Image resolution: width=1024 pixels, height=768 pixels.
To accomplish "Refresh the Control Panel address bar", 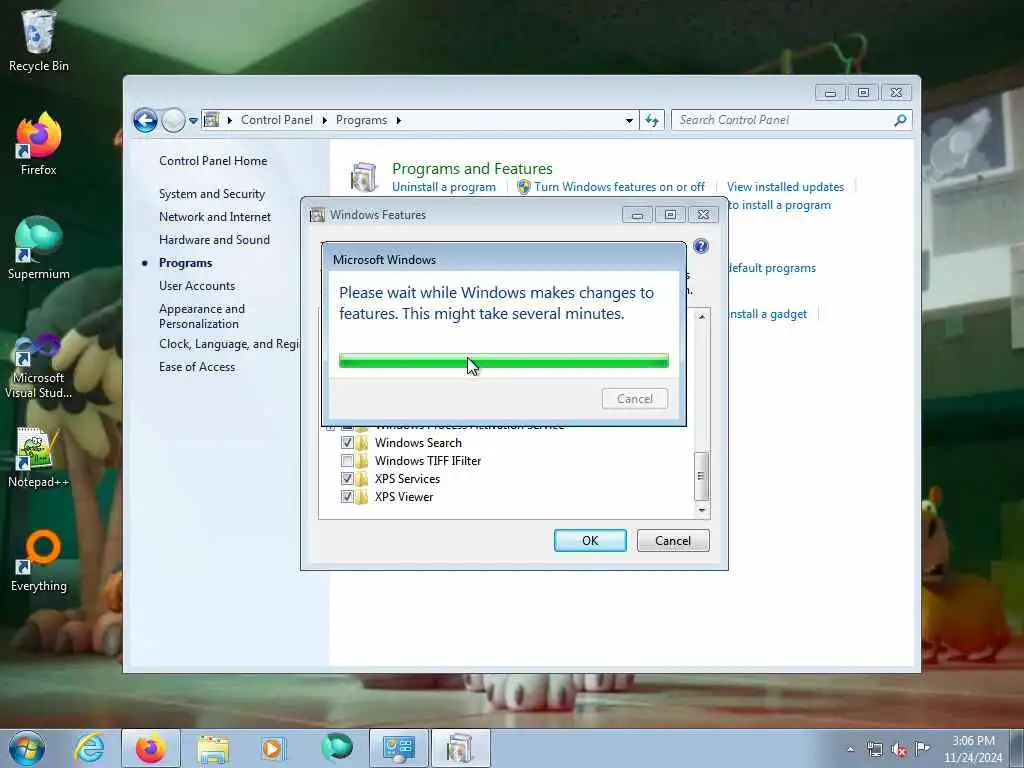I will pos(652,120).
